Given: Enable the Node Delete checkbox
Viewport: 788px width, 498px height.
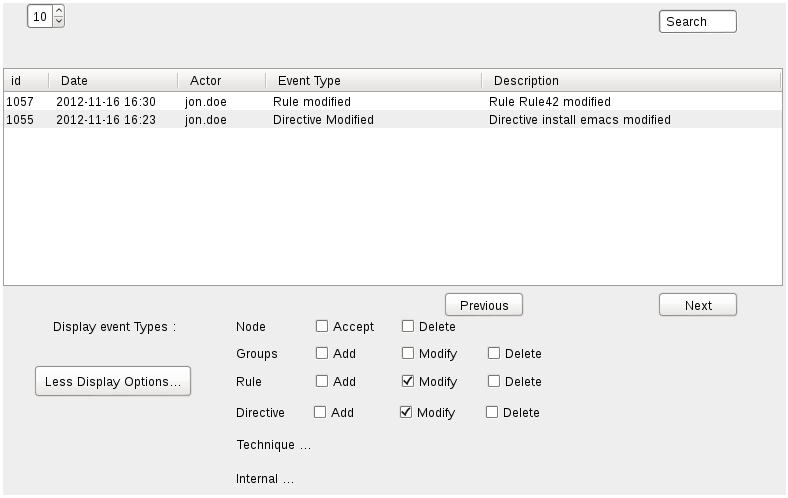Looking at the screenshot, I should click(408, 326).
